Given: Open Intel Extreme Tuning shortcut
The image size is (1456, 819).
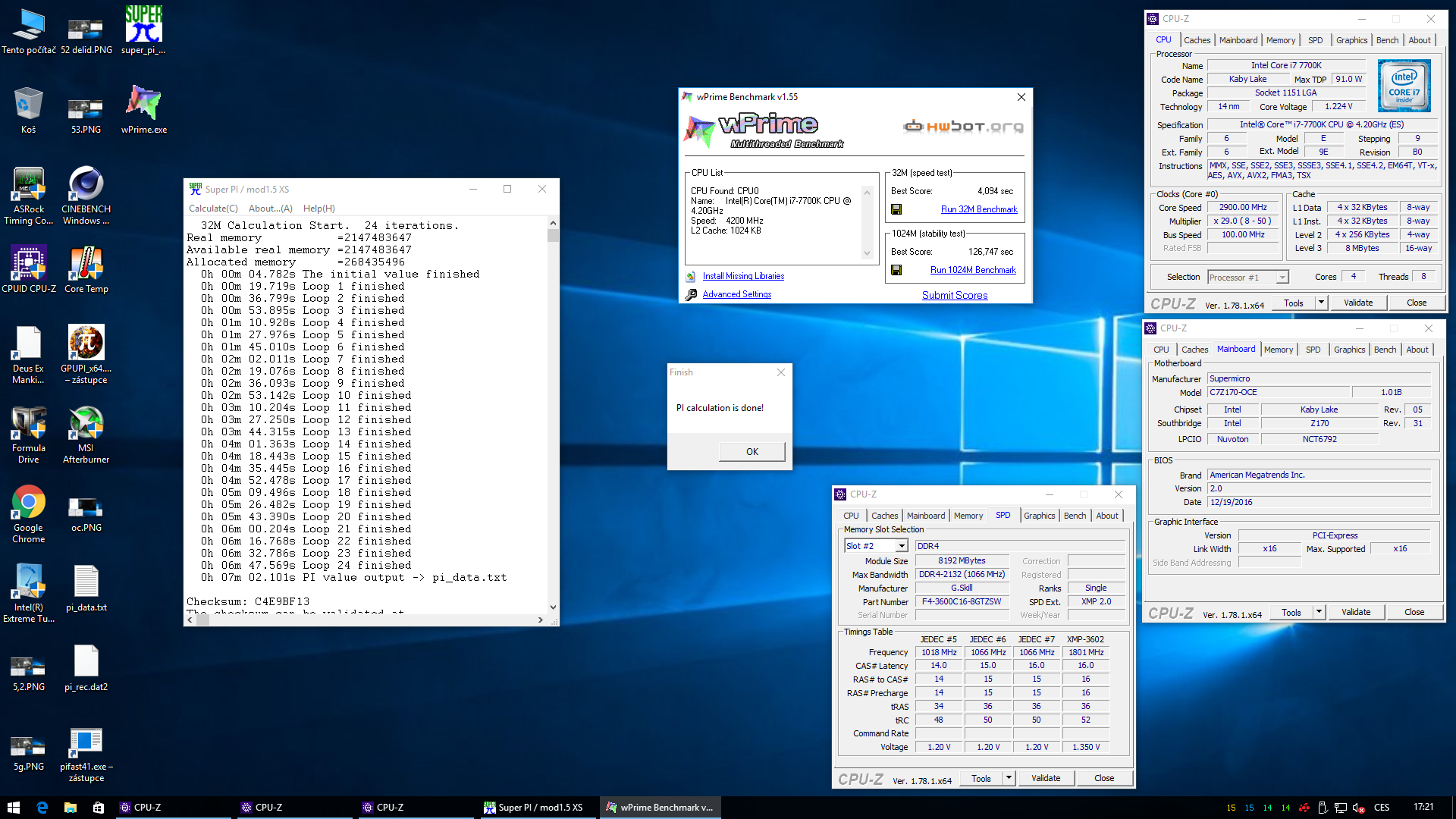Looking at the screenshot, I should tap(28, 594).
